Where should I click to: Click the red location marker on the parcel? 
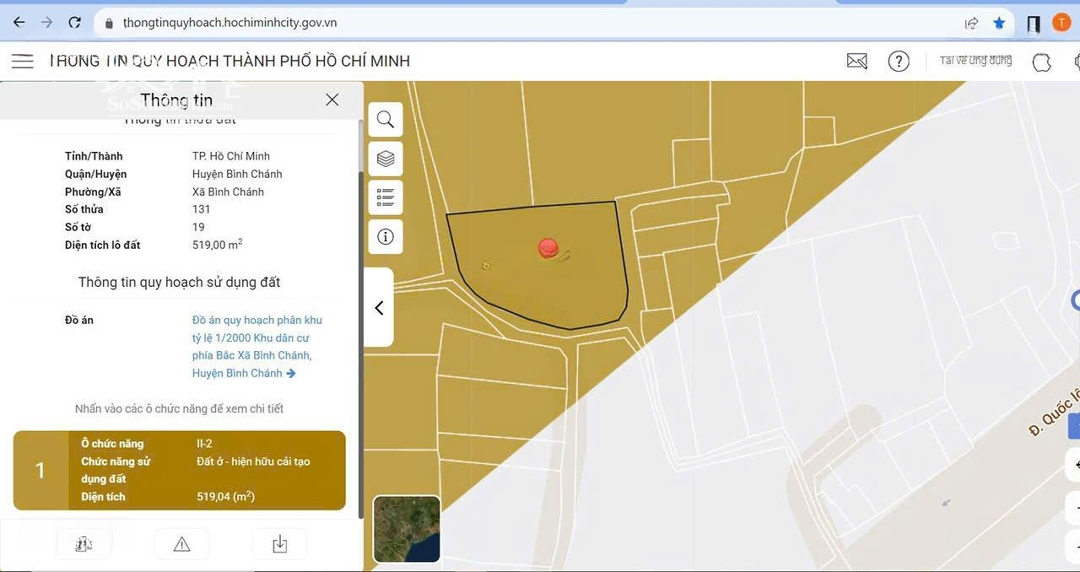tap(548, 247)
